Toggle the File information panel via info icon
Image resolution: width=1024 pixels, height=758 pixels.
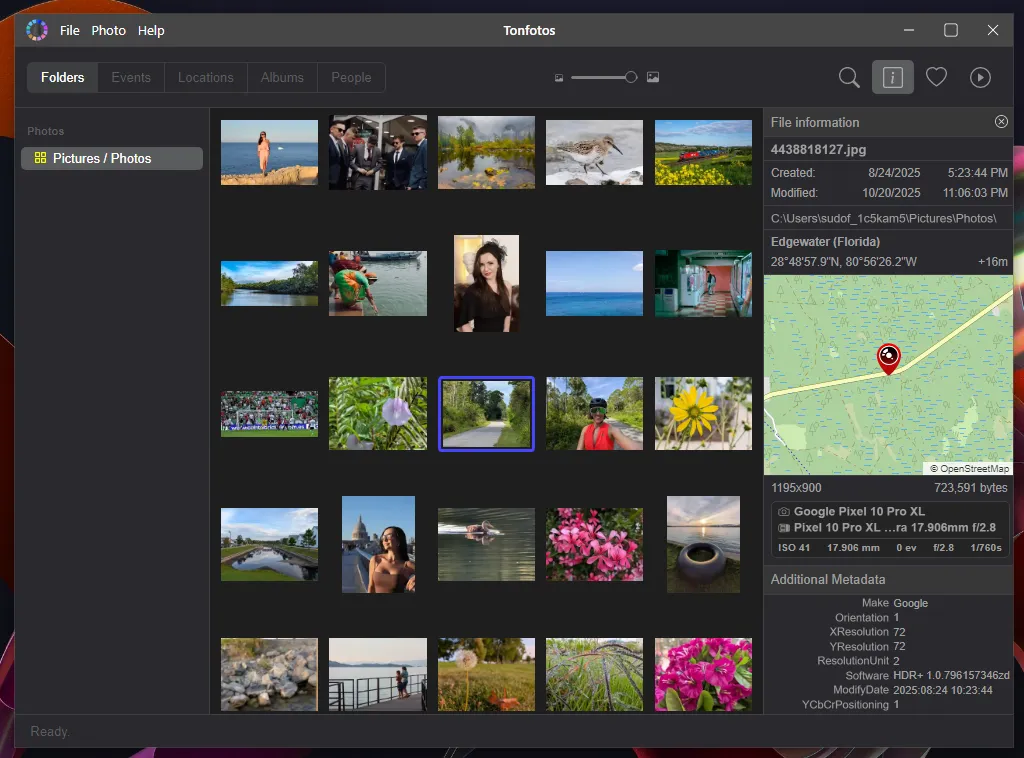pos(892,77)
